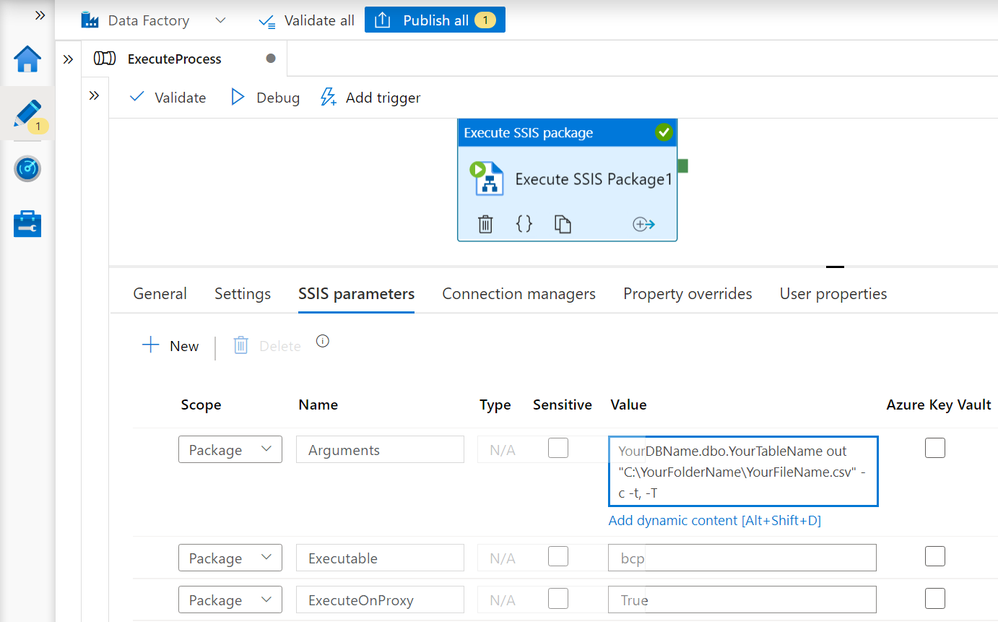The width and height of the screenshot is (998, 622).
Task: Click the Publish all button
Action: click(435, 20)
